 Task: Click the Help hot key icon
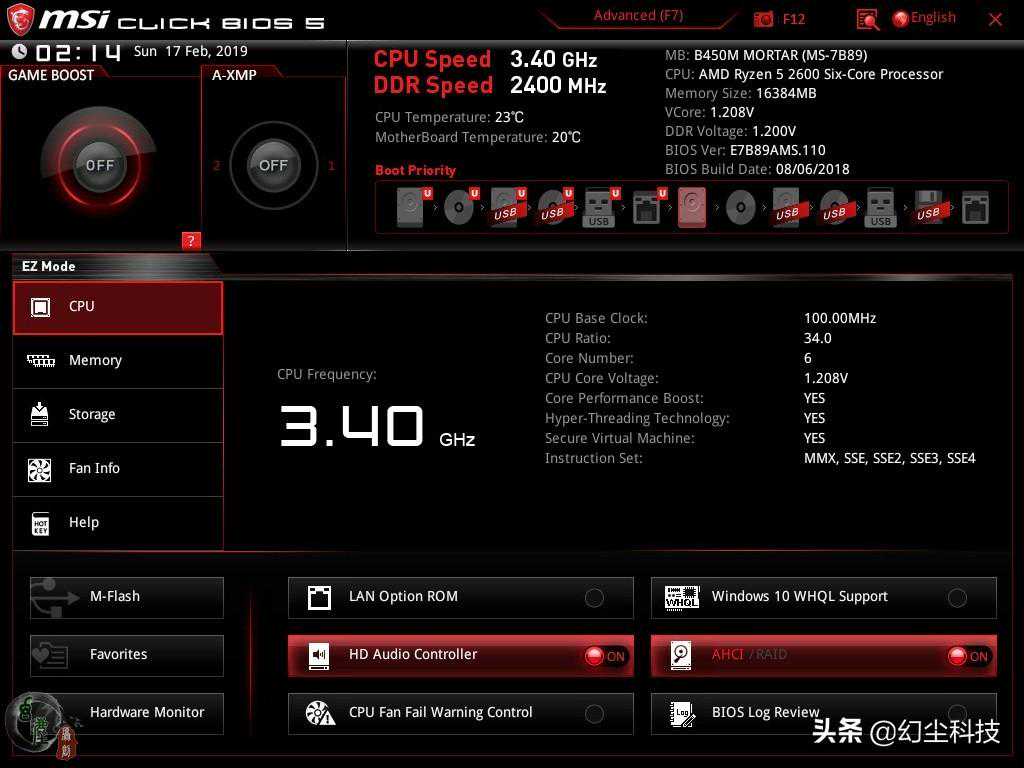click(x=40, y=523)
